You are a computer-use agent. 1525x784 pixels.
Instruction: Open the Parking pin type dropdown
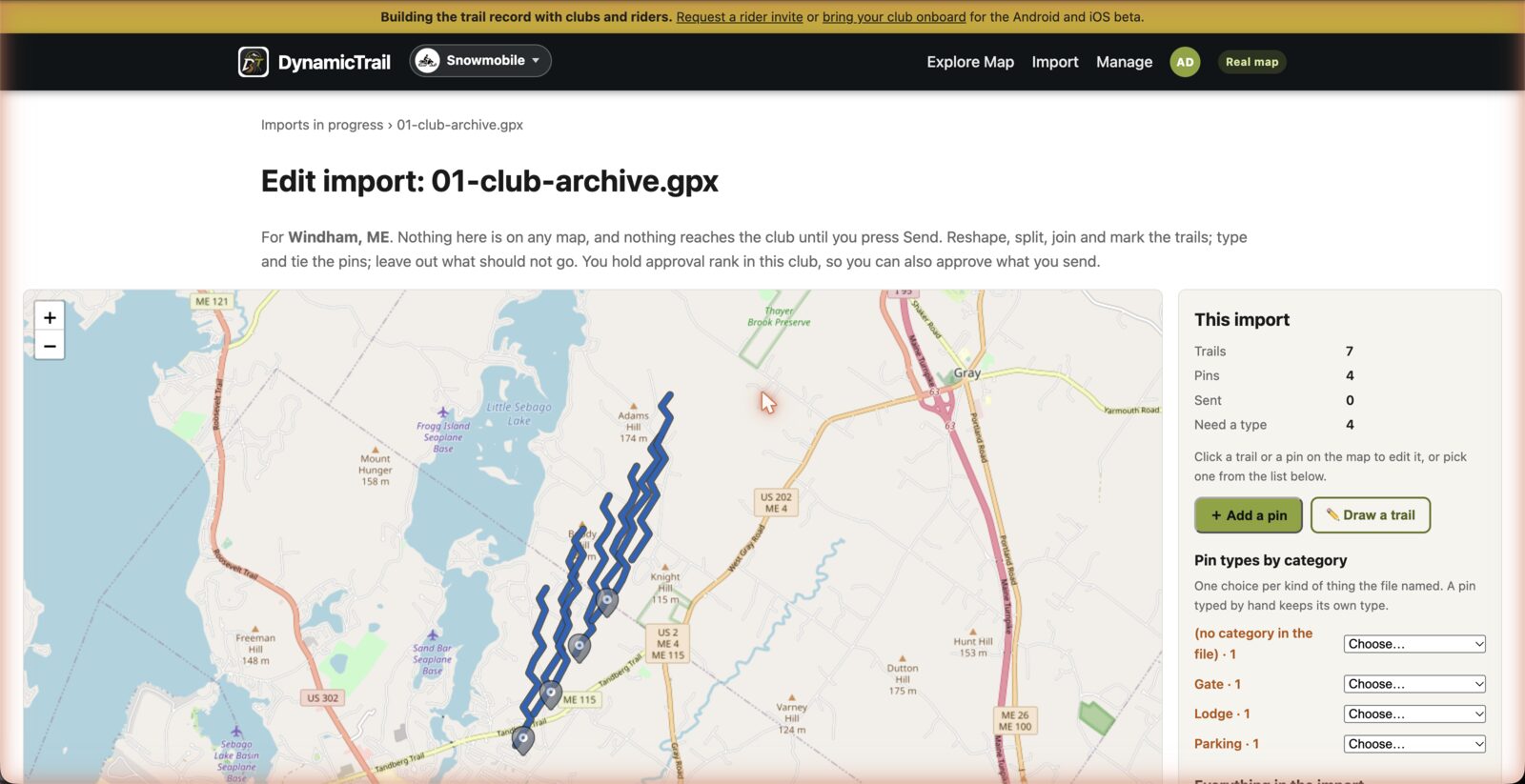1414,744
